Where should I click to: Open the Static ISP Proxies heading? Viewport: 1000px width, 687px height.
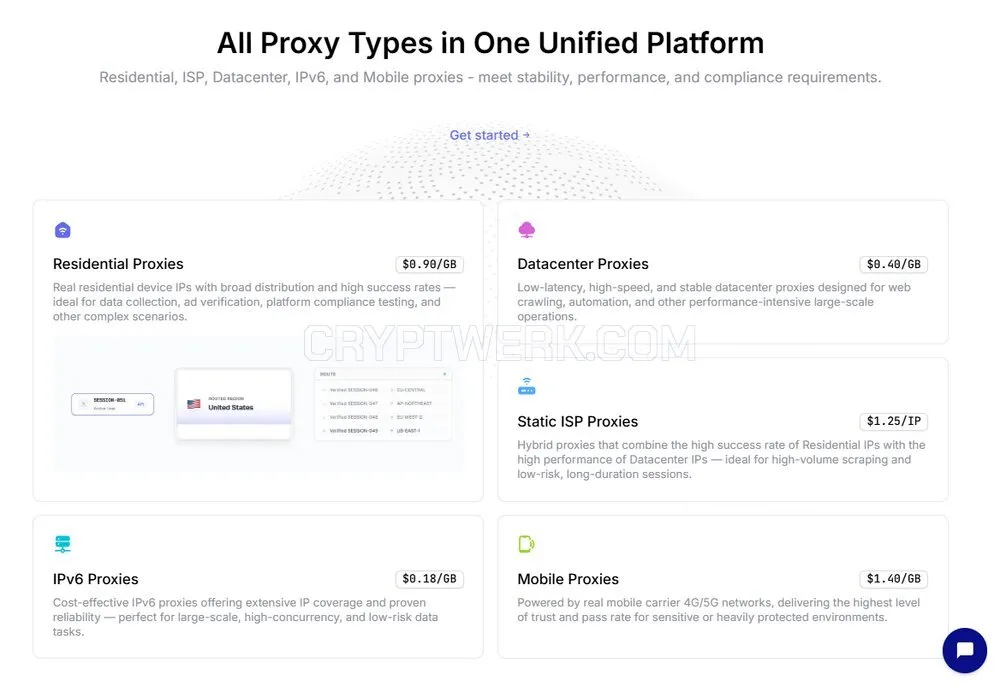point(578,422)
